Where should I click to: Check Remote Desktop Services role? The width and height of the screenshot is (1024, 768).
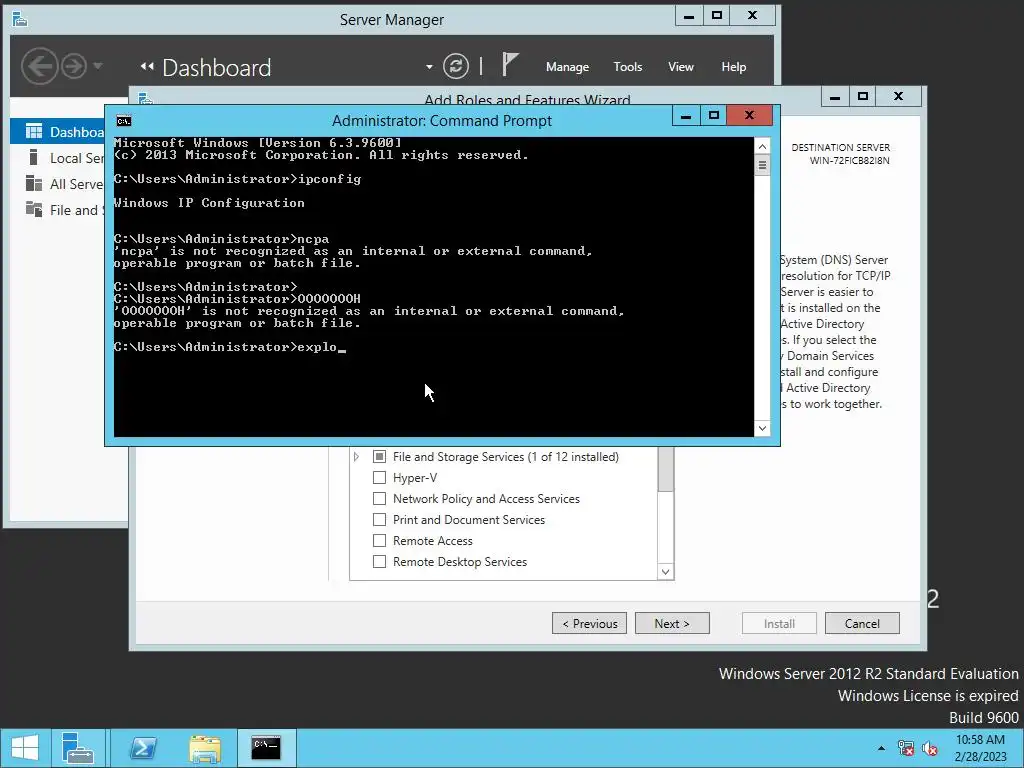[x=379, y=561]
